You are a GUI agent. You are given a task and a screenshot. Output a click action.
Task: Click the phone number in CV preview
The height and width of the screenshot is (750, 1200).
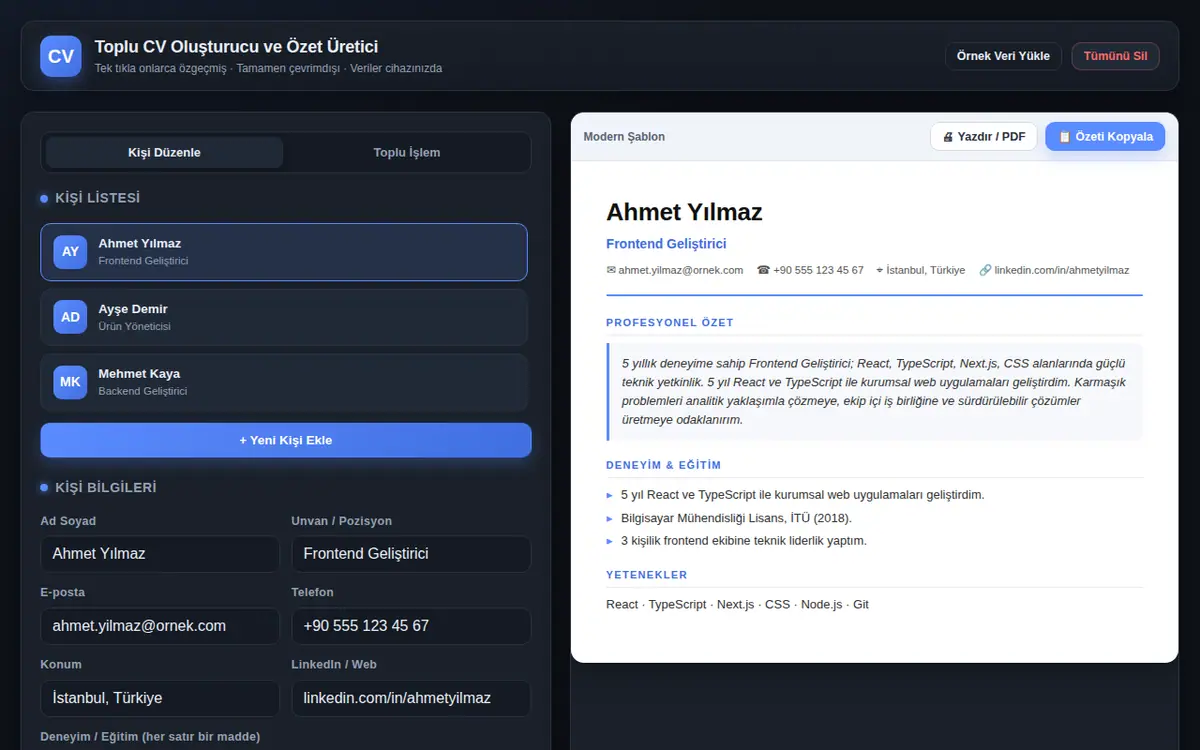tap(818, 270)
